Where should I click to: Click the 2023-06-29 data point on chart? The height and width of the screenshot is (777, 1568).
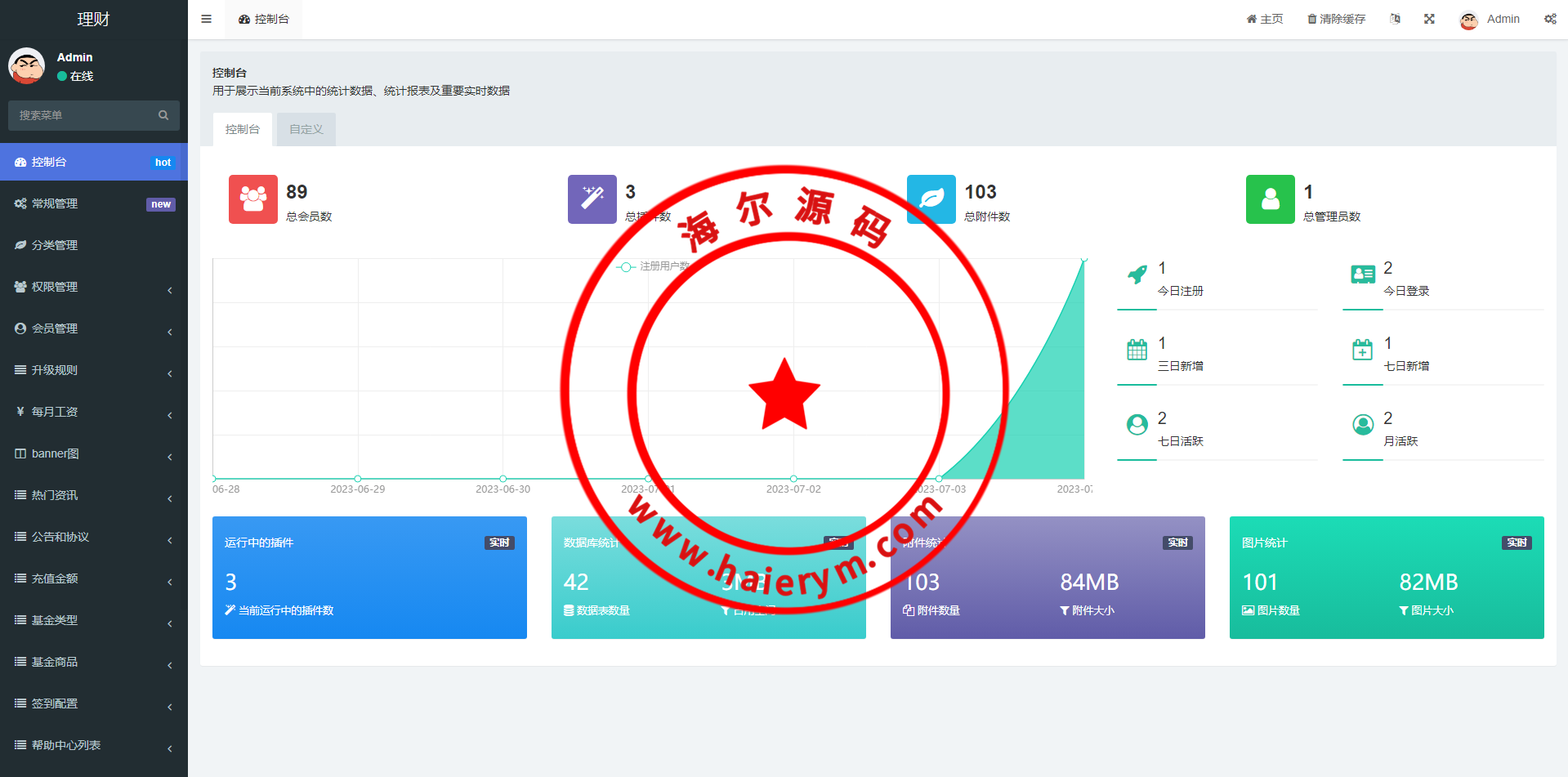click(x=358, y=479)
